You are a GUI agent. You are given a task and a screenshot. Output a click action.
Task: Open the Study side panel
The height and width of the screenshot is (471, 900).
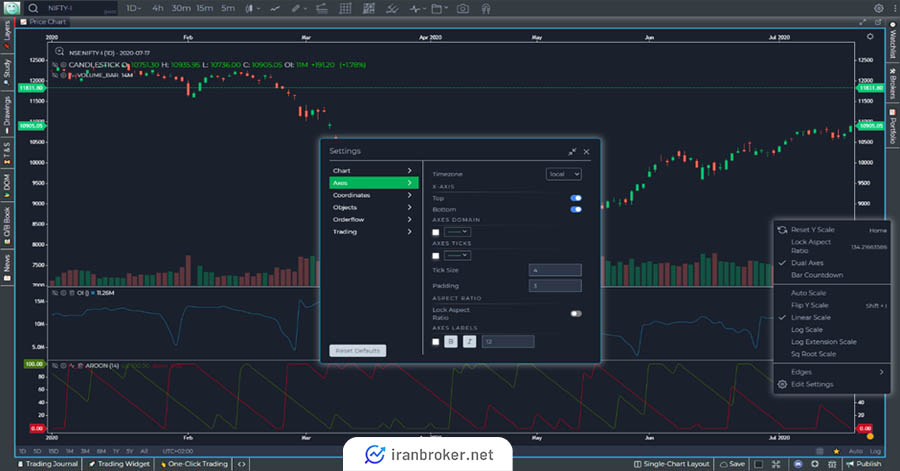[7, 73]
